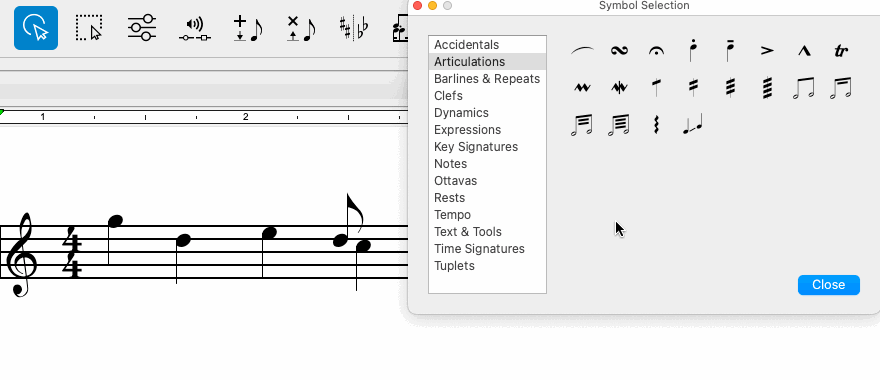Pick the turn ornament symbol
The width and height of the screenshot is (880, 380).
[x=619, y=51]
